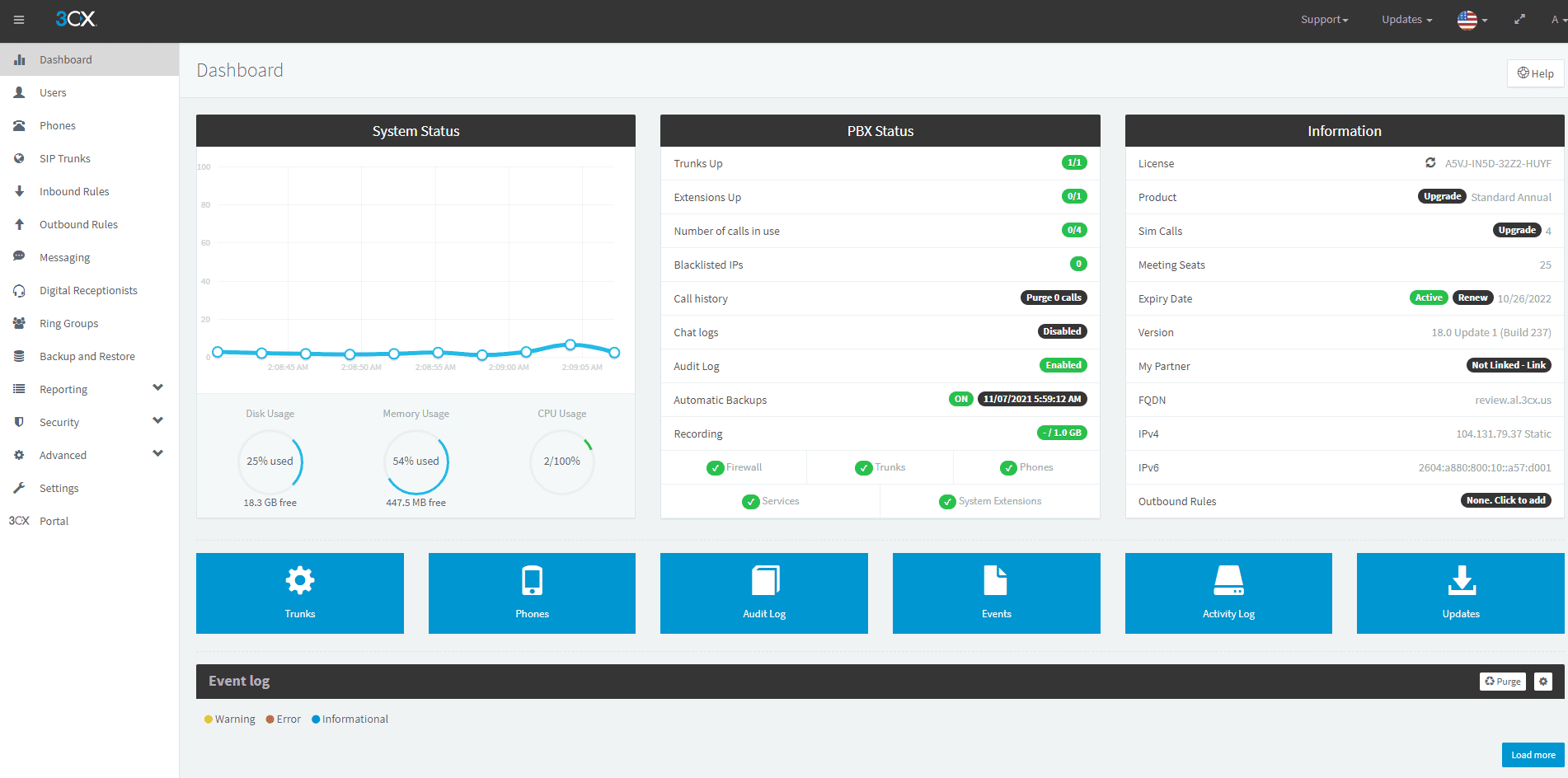The image size is (1568, 778).
Task: Click the Active license status badge
Action: tap(1429, 298)
